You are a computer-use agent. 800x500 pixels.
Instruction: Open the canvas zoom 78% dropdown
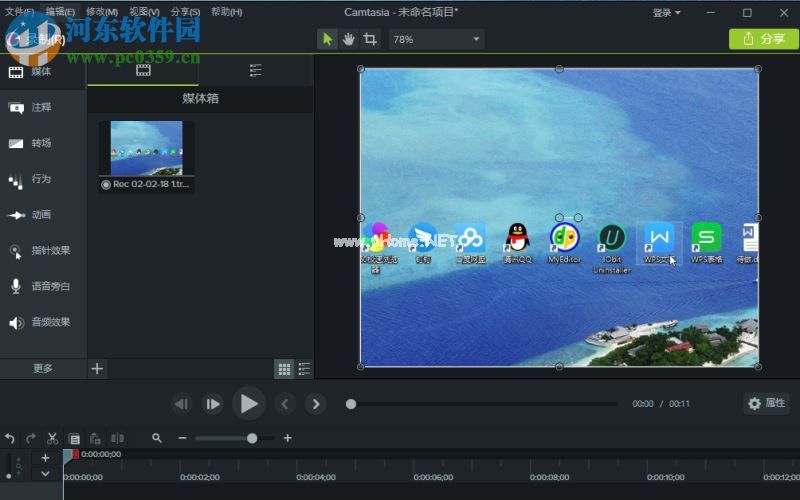pos(436,39)
